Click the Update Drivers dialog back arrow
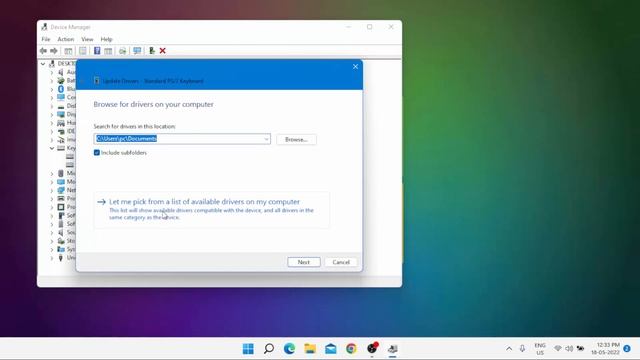Screen dimensions: 640x360 click(x=83, y=81)
